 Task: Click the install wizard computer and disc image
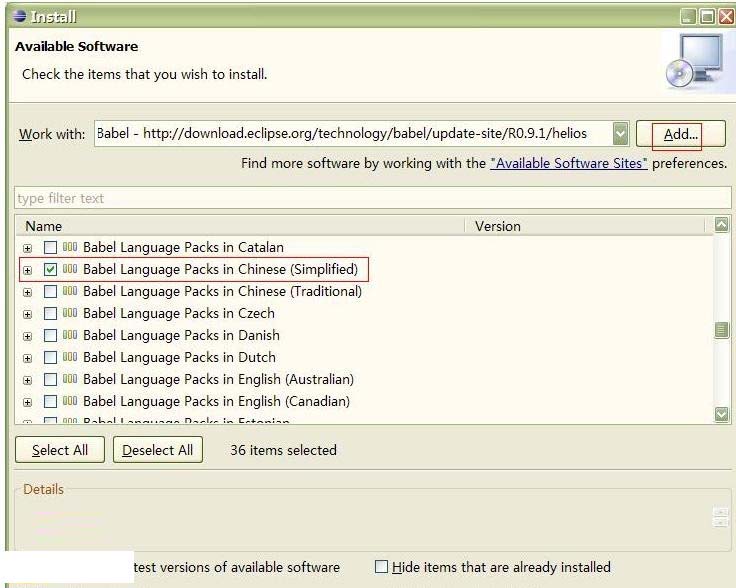pyautogui.click(x=695, y=61)
